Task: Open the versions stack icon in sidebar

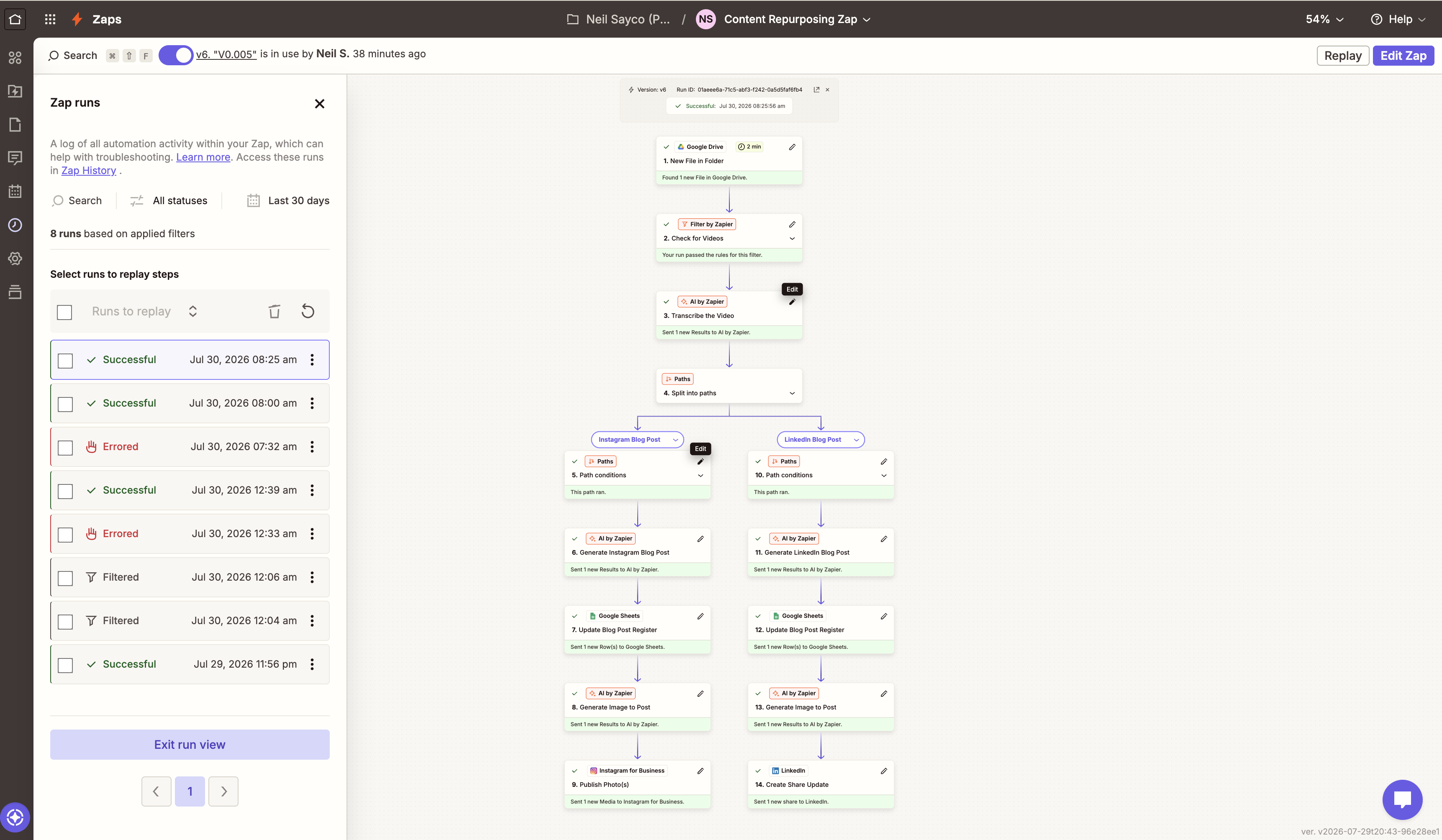Action: (x=15, y=292)
